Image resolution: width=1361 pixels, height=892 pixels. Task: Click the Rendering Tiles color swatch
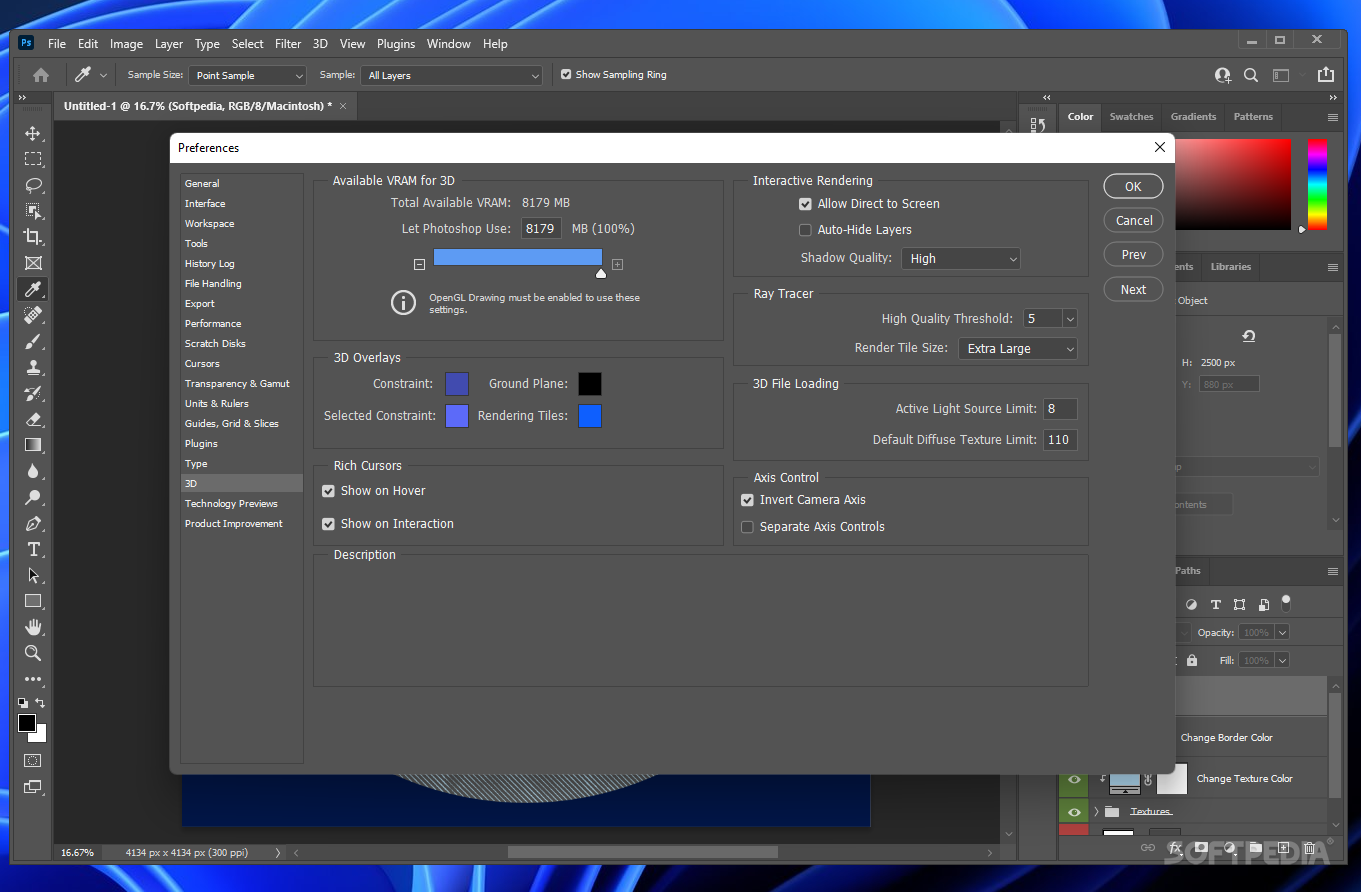point(590,416)
